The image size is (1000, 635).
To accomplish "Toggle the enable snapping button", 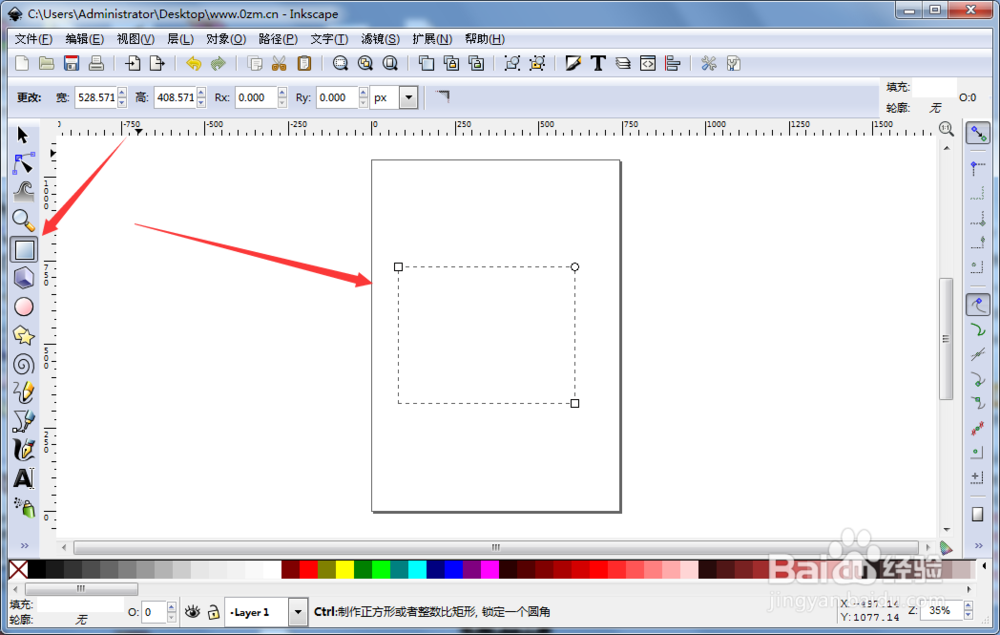I will click(x=978, y=133).
